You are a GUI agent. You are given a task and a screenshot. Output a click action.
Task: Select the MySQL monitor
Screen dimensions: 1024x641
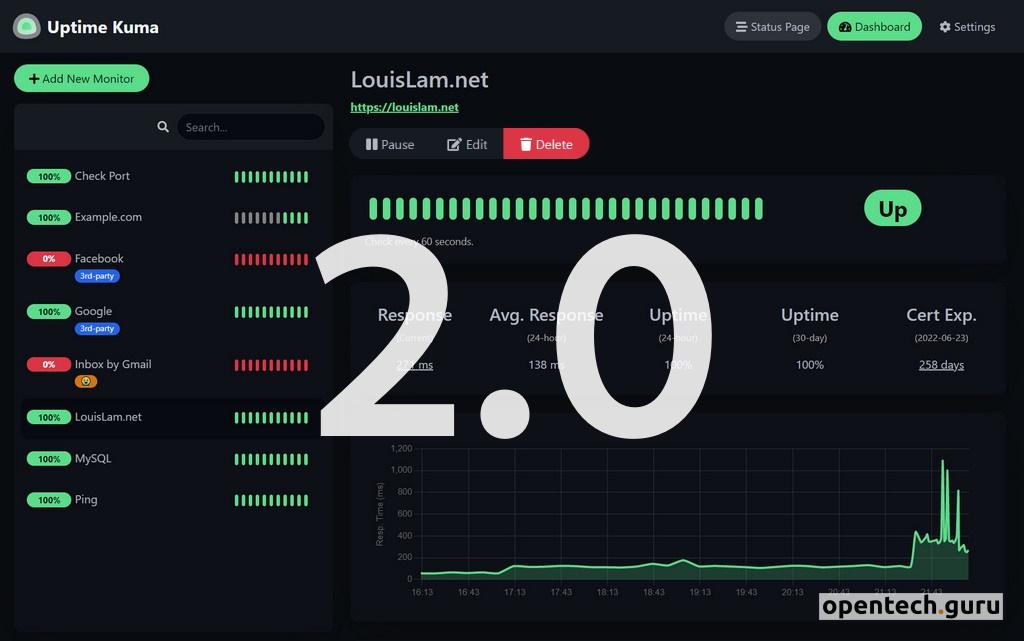pos(171,459)
